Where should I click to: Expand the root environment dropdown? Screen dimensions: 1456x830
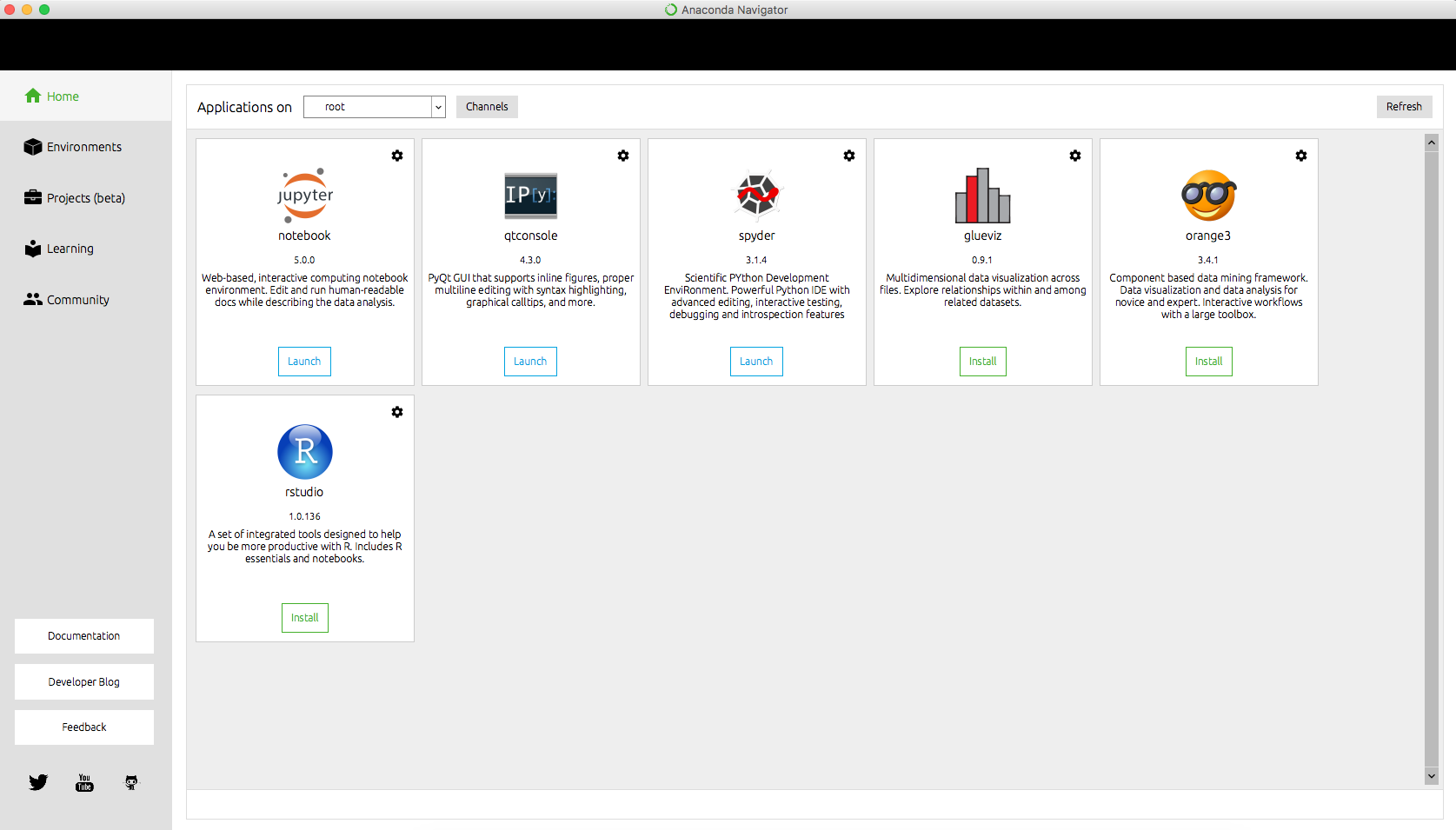375,107
